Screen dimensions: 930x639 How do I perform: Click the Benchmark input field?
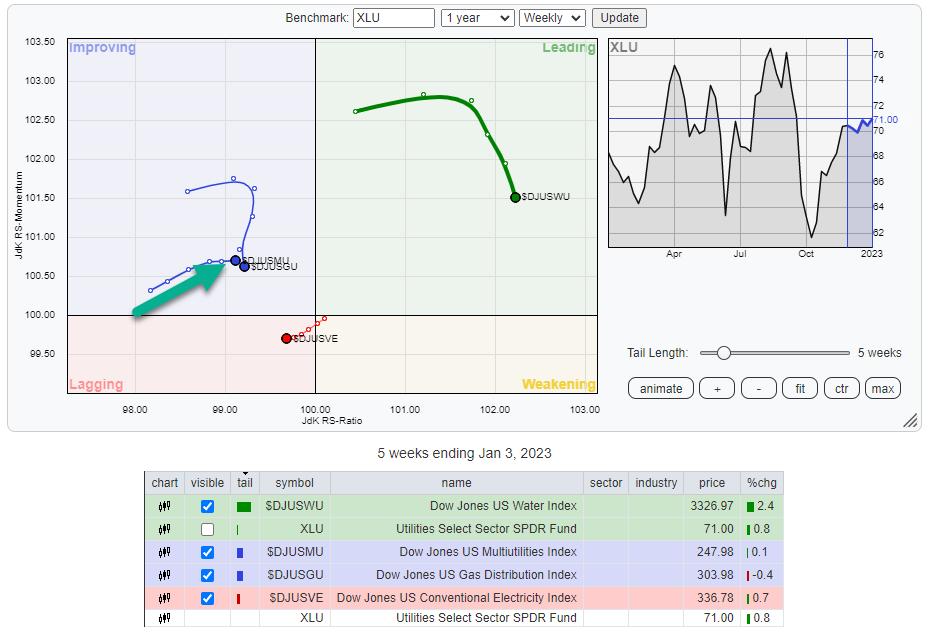coord(394,18)
